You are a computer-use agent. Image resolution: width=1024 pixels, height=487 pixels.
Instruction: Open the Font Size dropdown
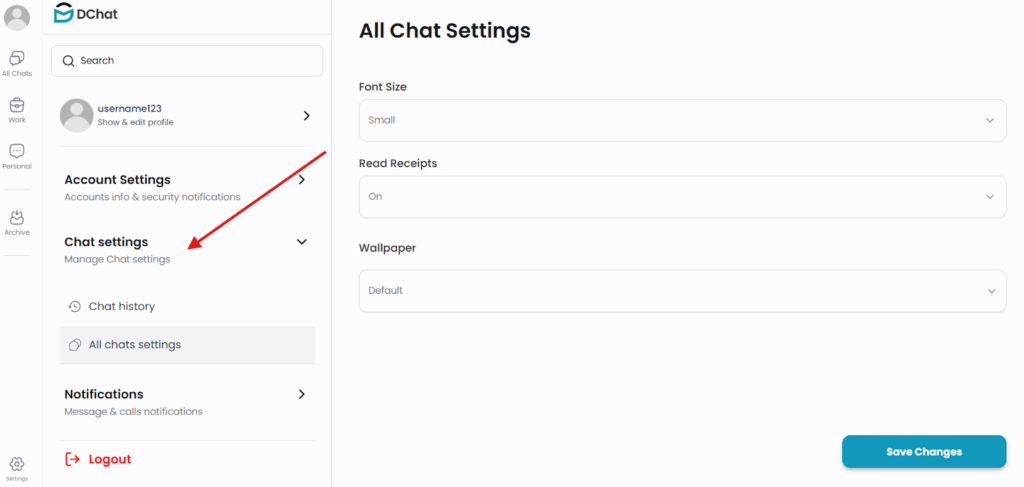682,120
